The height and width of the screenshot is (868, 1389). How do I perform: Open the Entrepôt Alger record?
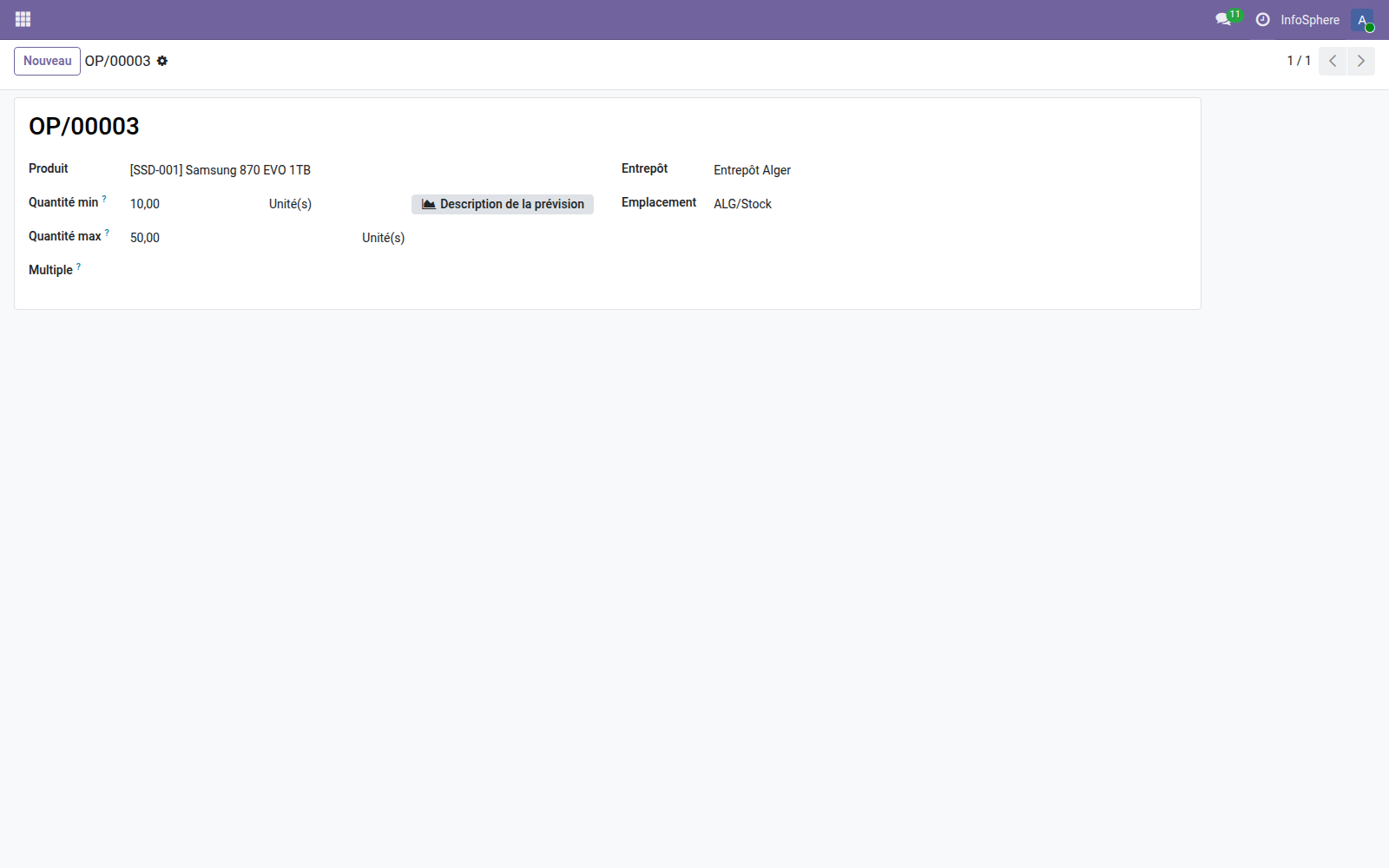point(751,170)
